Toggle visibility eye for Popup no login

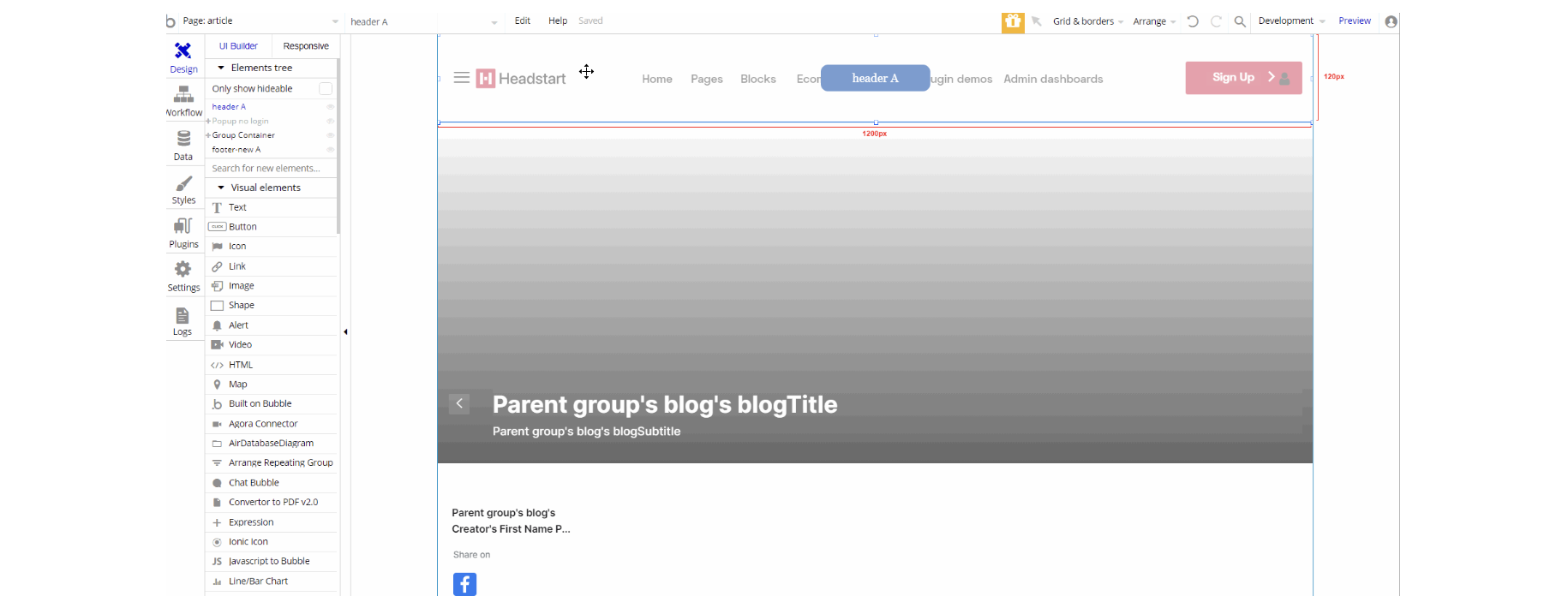point(330,122)
